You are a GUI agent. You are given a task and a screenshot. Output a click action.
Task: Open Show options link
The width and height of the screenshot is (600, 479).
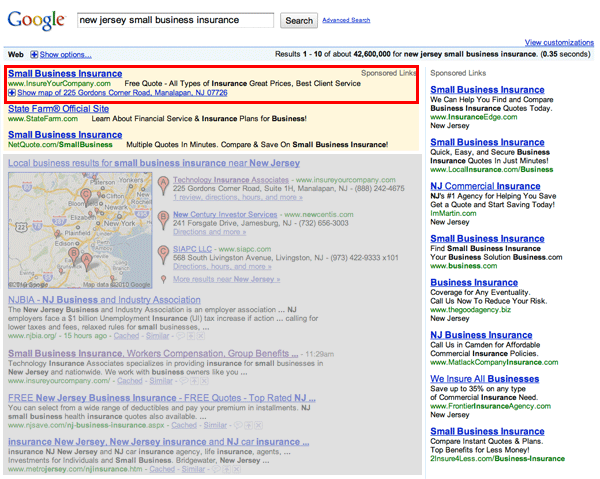[x=65, y=55]
